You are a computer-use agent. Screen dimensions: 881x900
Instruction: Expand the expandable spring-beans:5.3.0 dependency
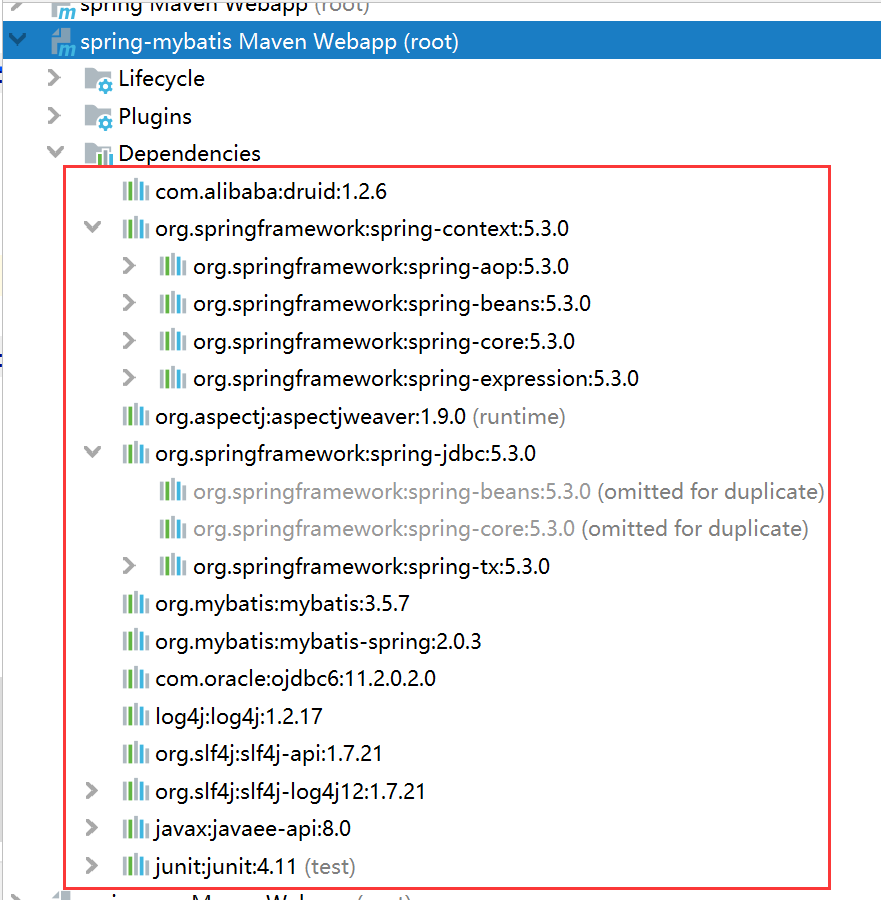click(x=130, y=303)
